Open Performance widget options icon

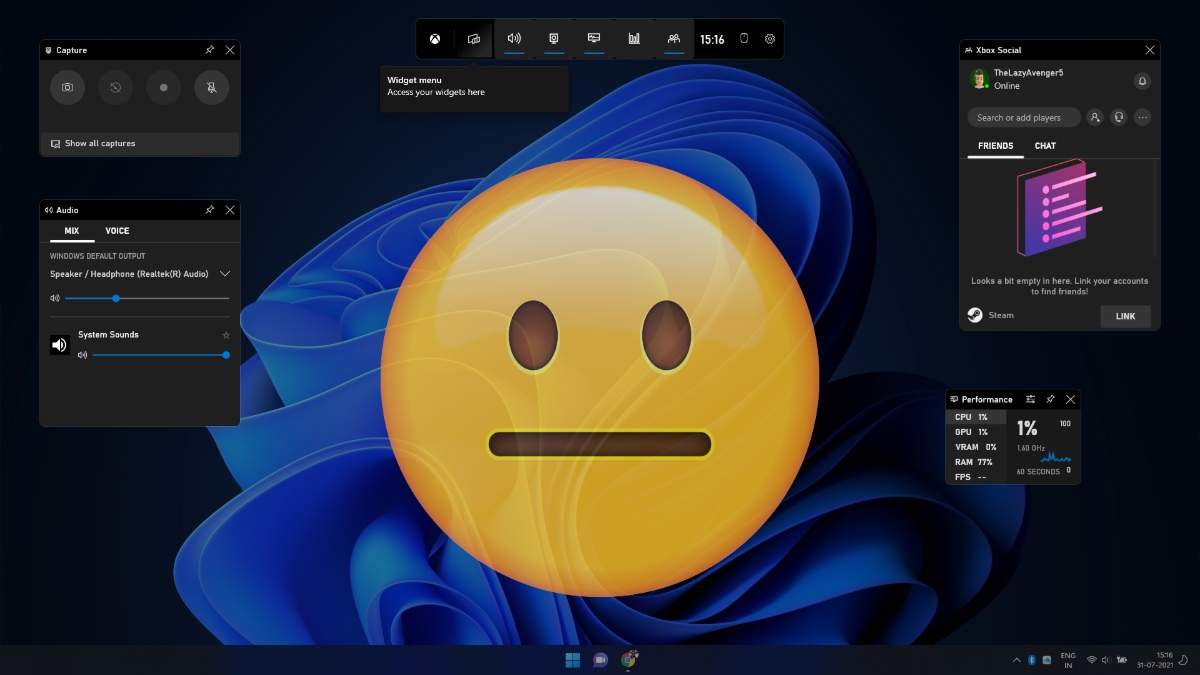click(1028, 398)
